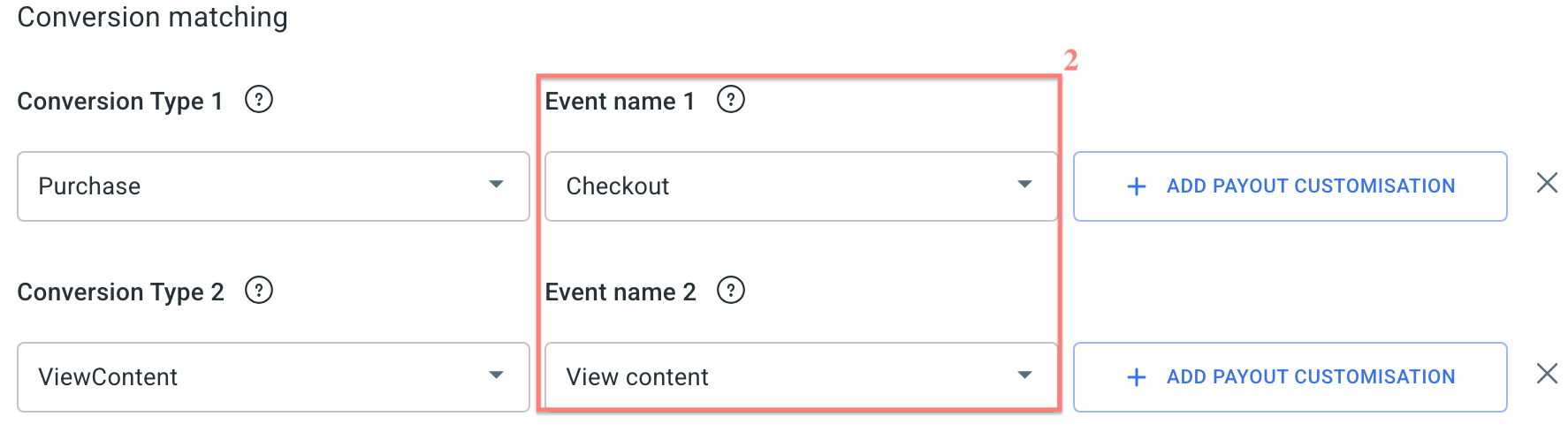Expand arrow on the ViewContent type dropdown
Screen dimensions: 1568x432
pos(496,375)
